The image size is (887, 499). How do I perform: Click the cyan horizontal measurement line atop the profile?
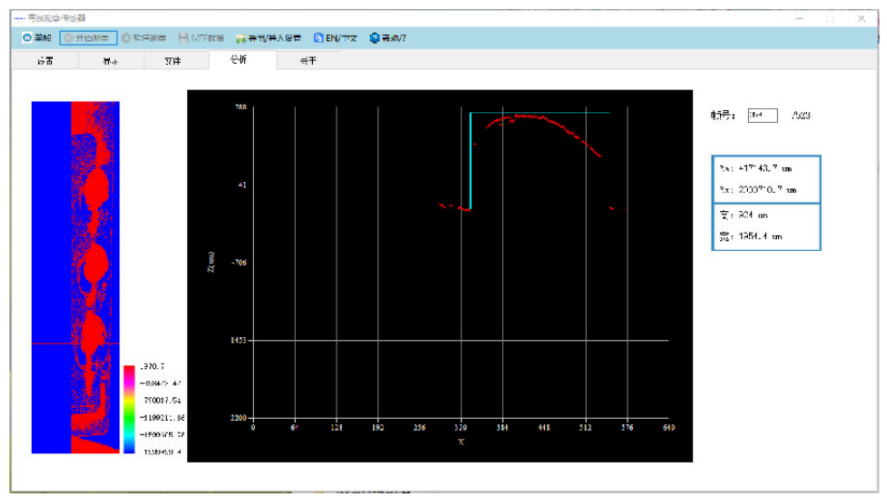[540, 113]
